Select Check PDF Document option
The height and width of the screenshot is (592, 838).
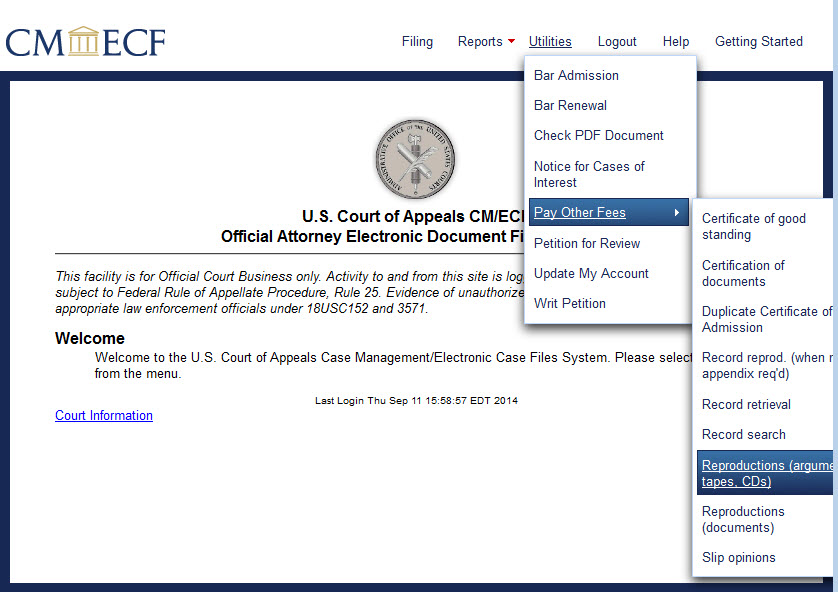click(x=598, y=136)
